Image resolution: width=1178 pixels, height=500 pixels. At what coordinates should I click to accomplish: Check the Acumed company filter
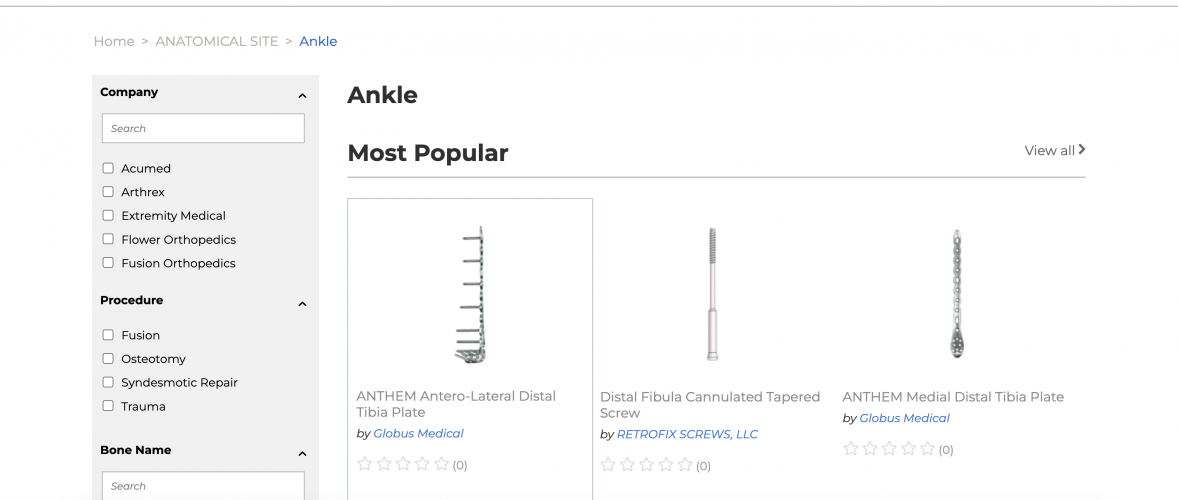point(108,168)
